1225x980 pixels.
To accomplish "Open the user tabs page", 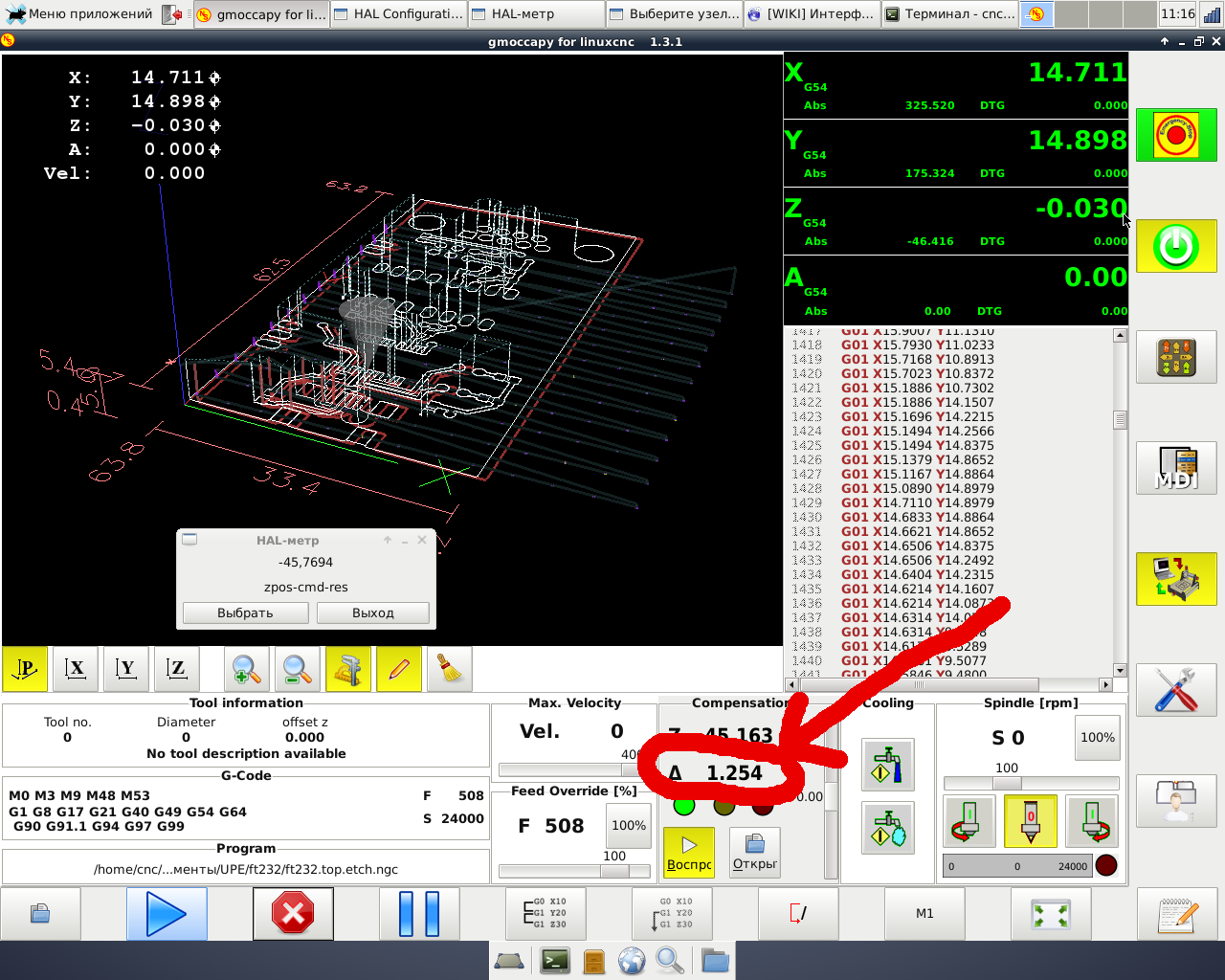I will pos(1176,801).
